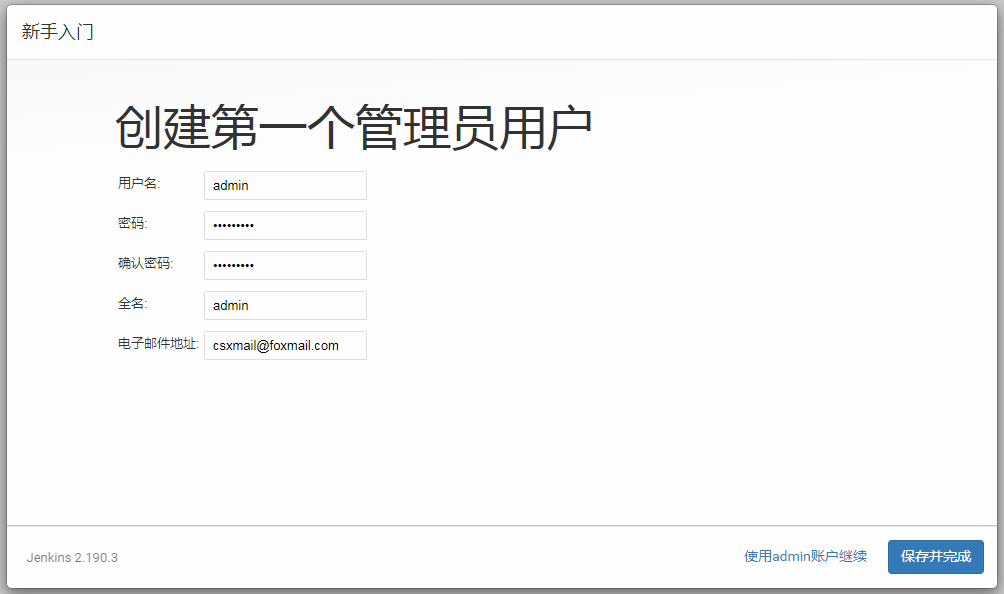Screen dimensions: 1004x594
Task: Click the csxmail@foxmail.com text in email field
Action: tap(276, 346)
